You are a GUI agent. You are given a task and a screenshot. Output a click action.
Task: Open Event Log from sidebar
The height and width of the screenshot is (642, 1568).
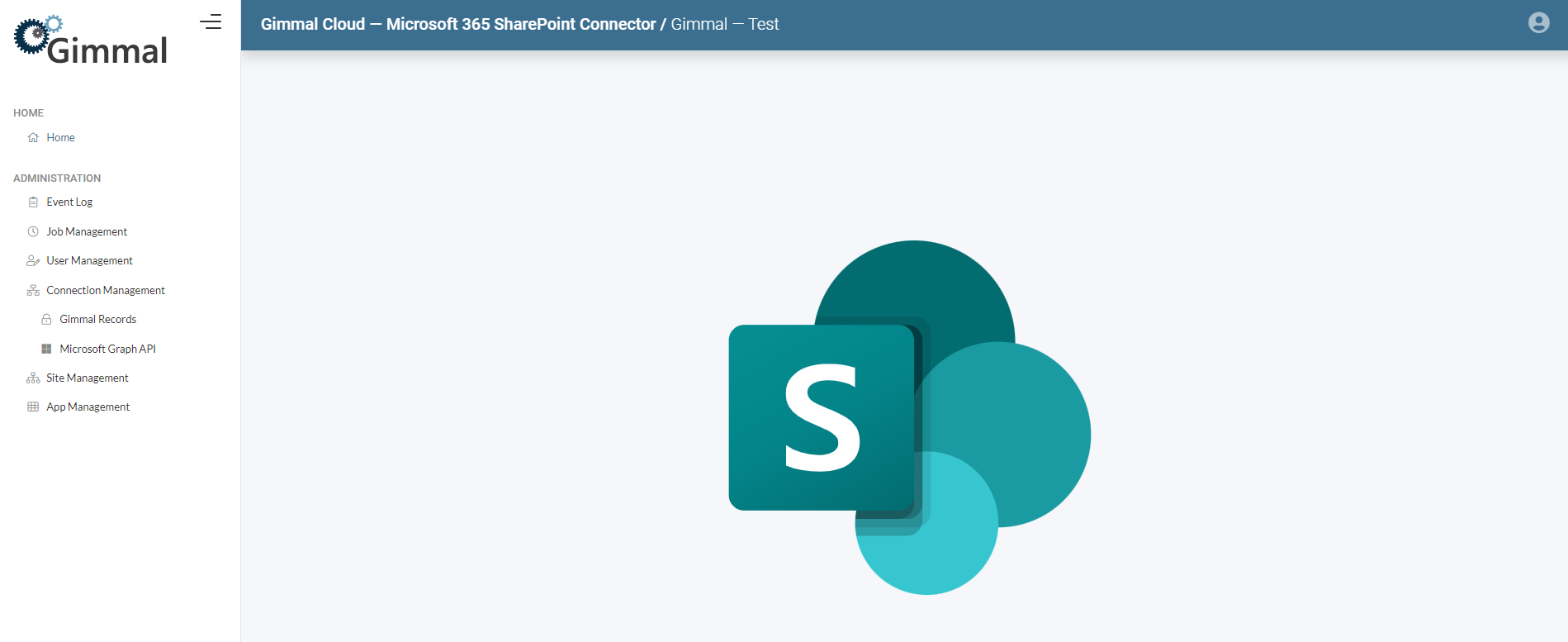69,202
